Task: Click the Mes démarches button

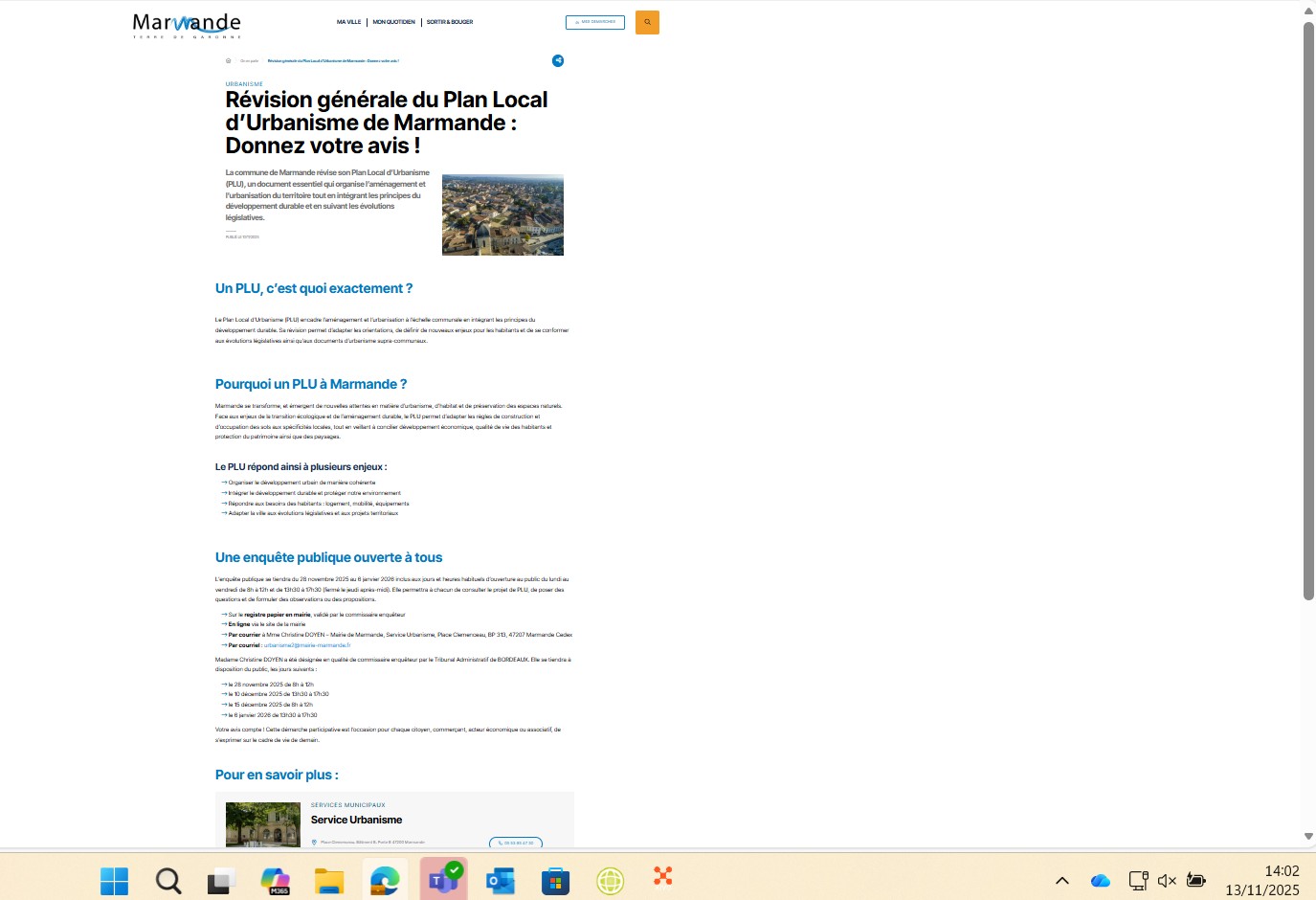Action: pyautogui.click(x=595, y=22)
